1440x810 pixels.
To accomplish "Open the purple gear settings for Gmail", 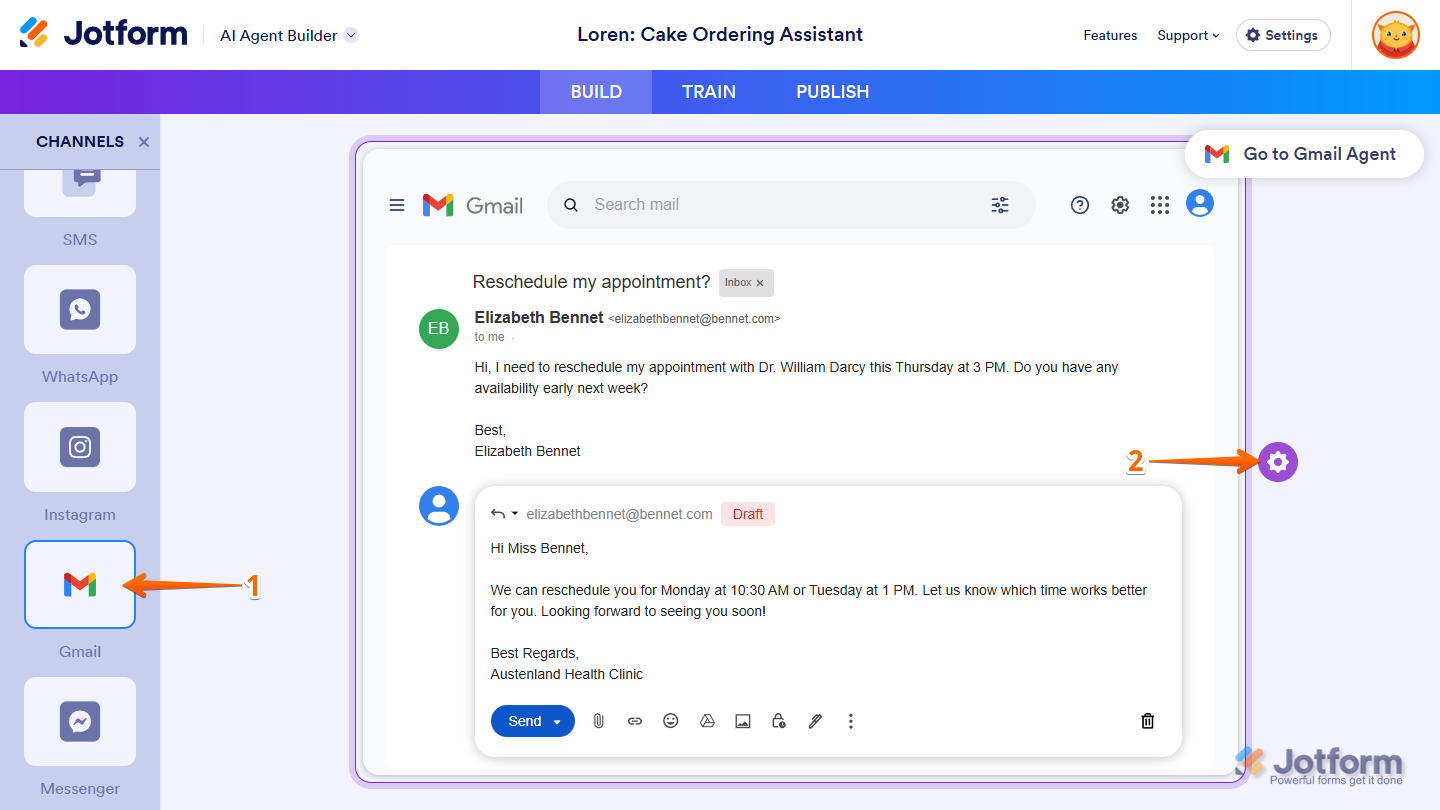I will pos(1278,462).
